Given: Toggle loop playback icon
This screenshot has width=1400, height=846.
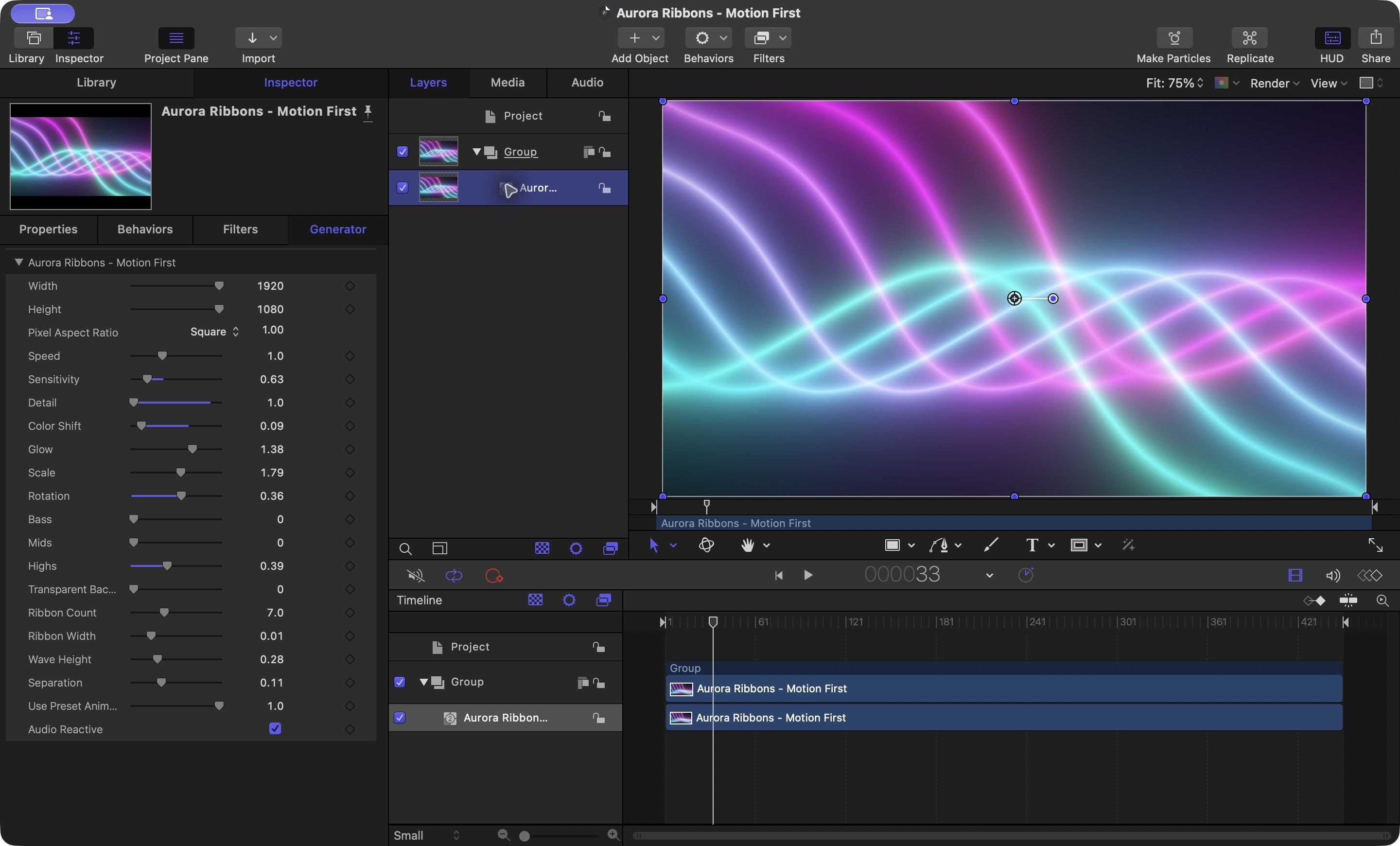Looking at the screenshot, I should [x=454, y=576].
